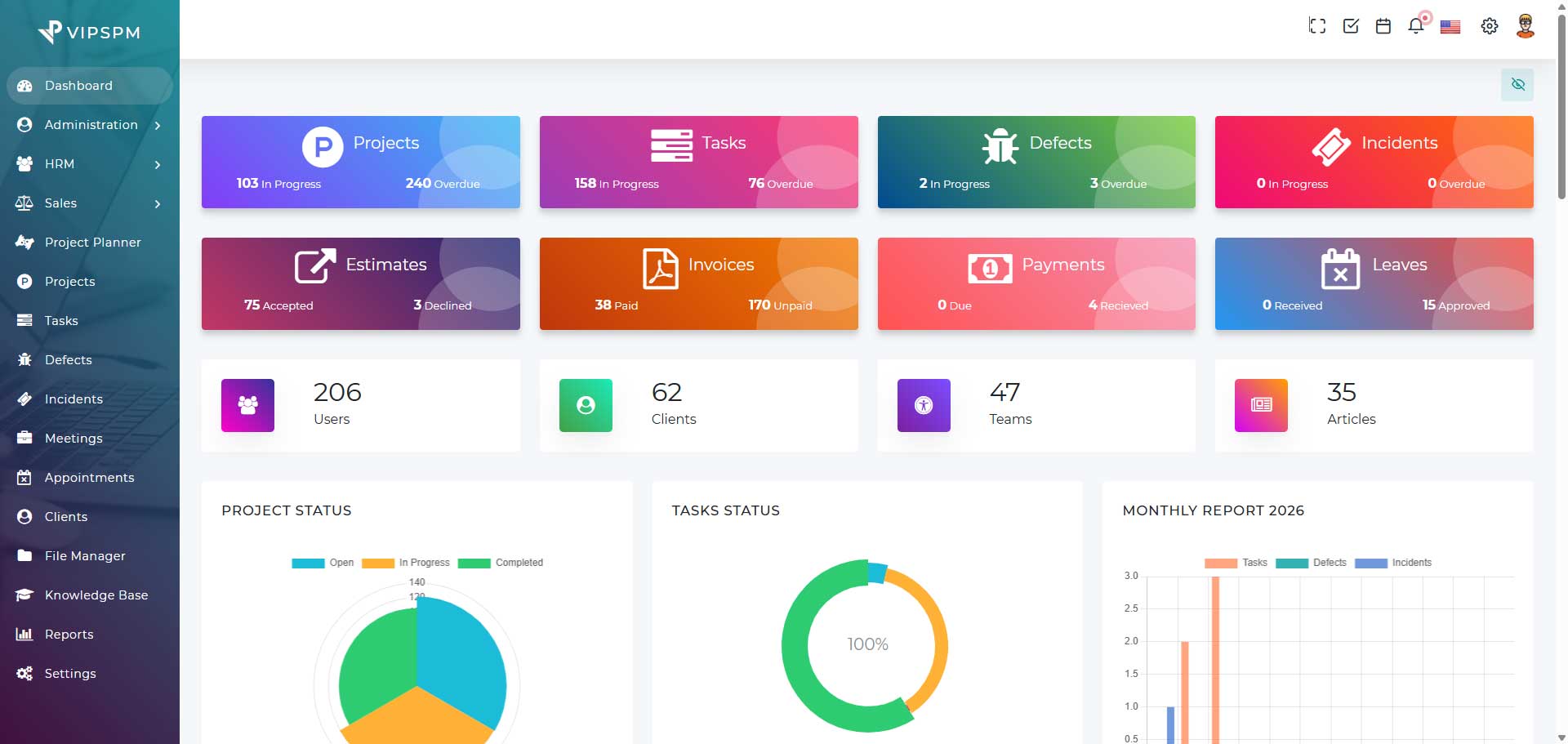Open notifications bell icon
The width and height of the screenshot is (1568, 744).
[1416, 26]
